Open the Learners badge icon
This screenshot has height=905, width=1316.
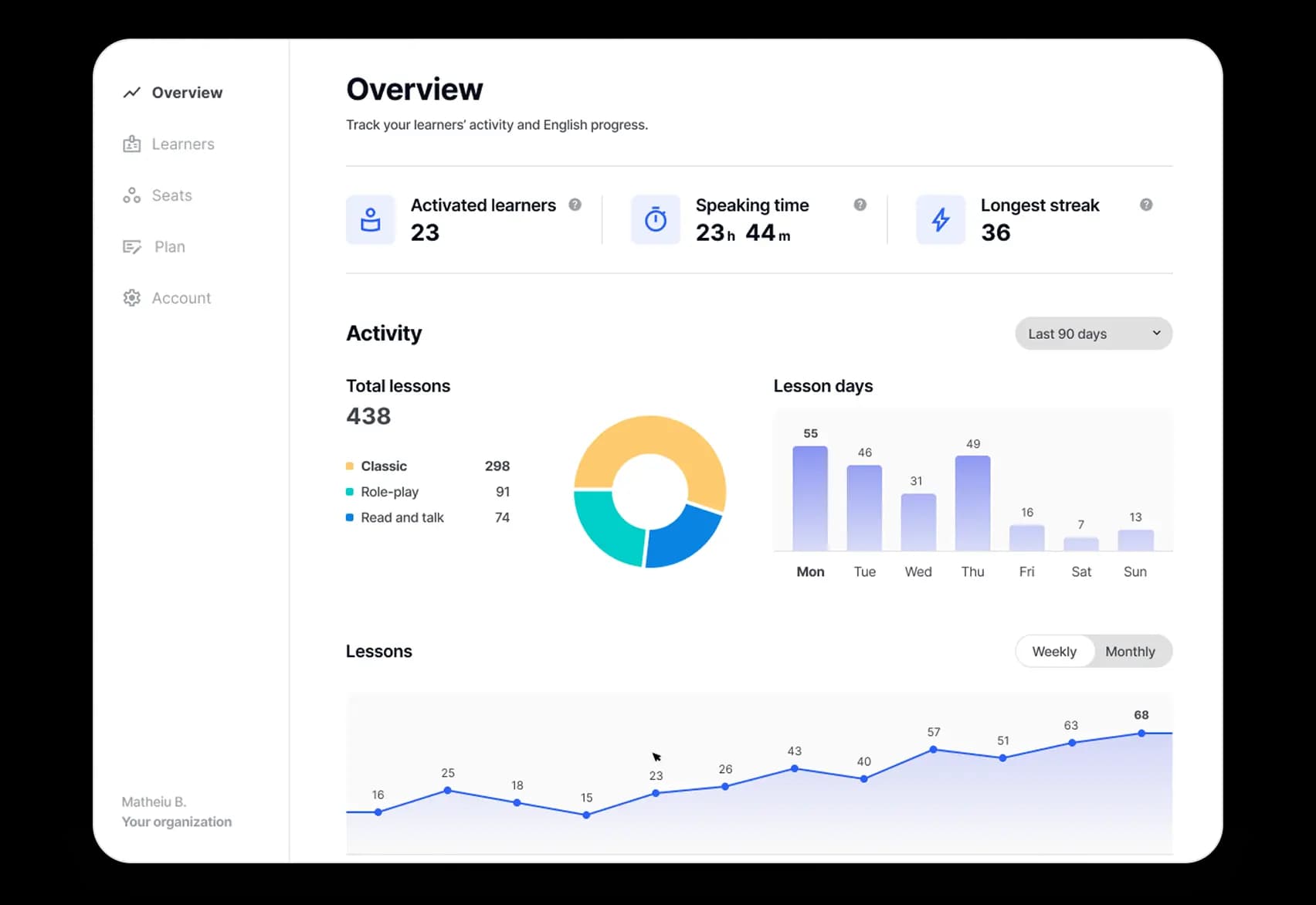point(131,144)
